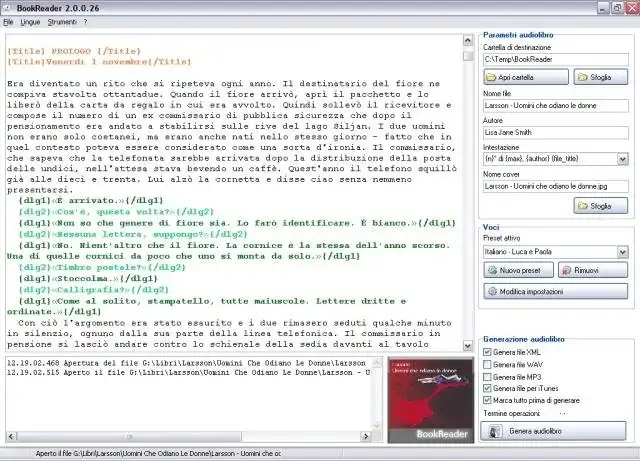
Task: Click log entry starting 12.19.02.468
Action: [186, 363]
